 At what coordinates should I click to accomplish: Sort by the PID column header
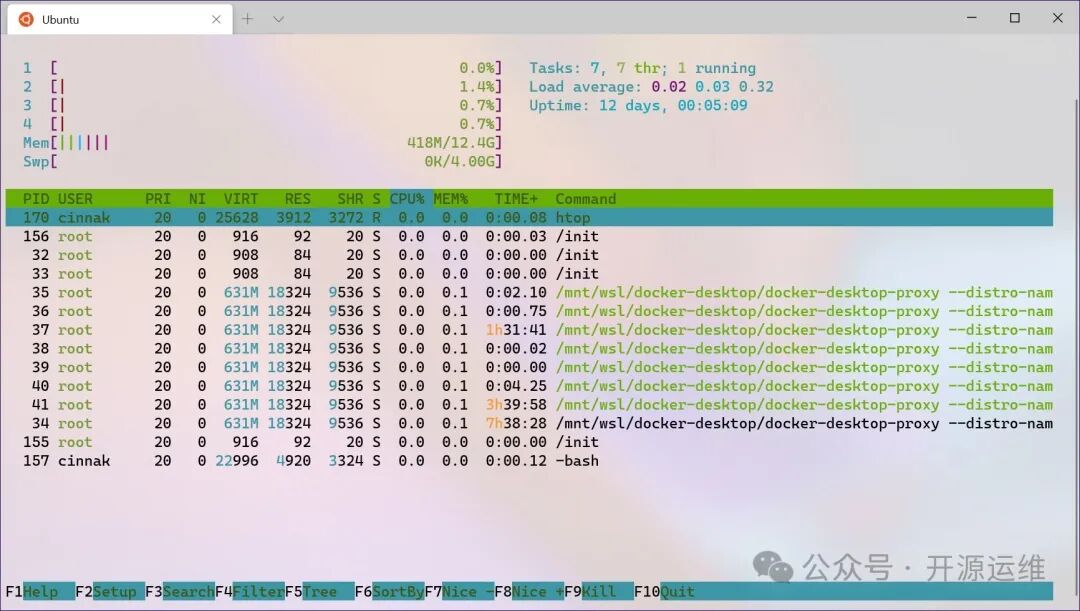click(x=36, y=199)
